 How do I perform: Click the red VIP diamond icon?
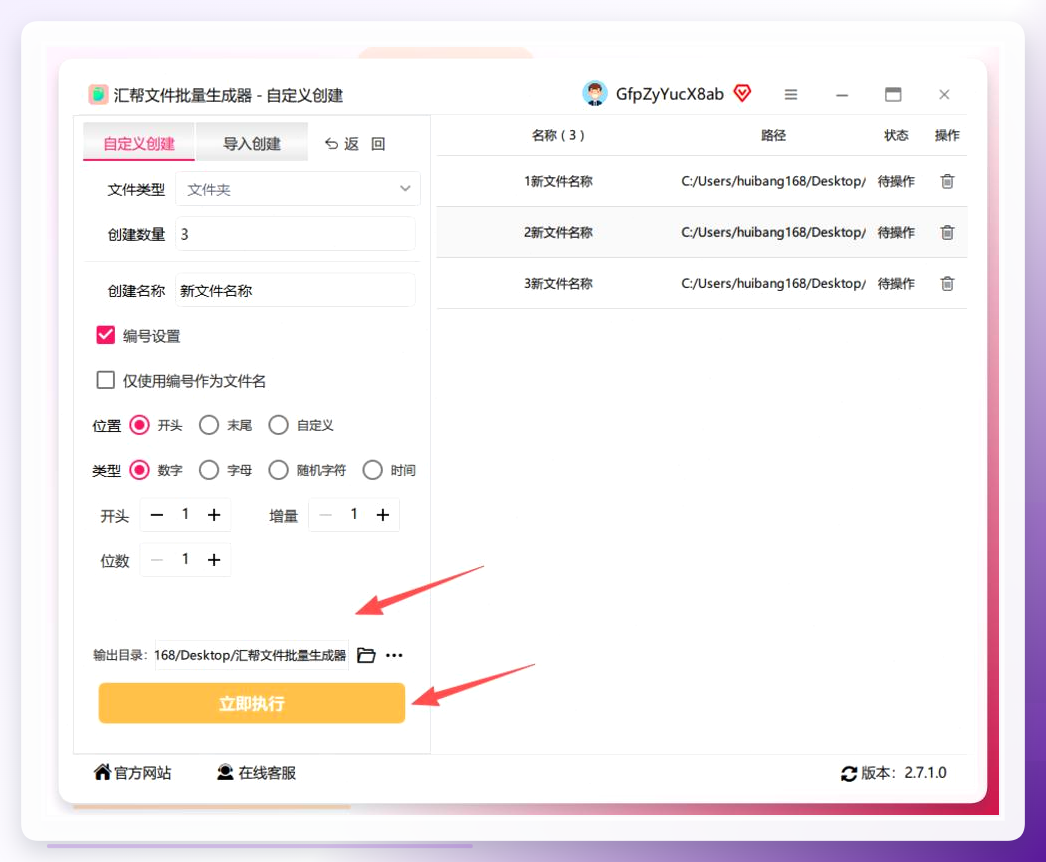pyautogui.click(x=742, y=93)
